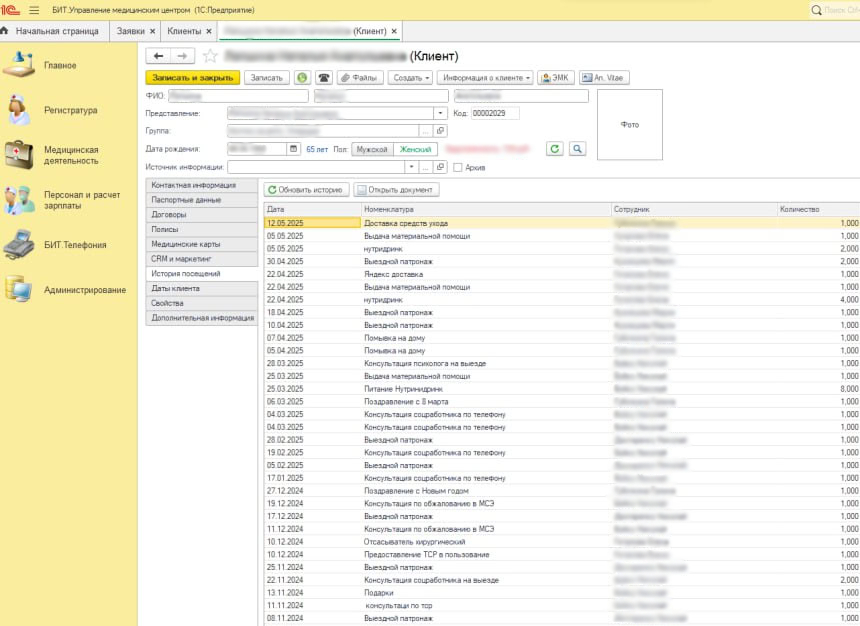The height and width of the screenshot is (626, 860).
Task: Click the Фото placeholder box
Action: coord(630,125)
